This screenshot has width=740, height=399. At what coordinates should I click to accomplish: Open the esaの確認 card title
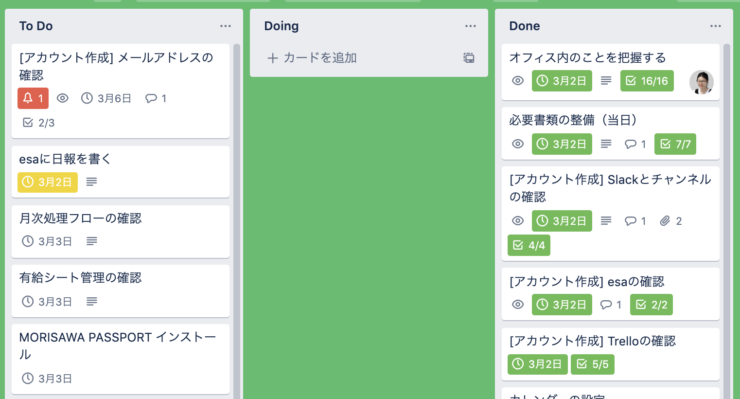click(x=587, y=281)
